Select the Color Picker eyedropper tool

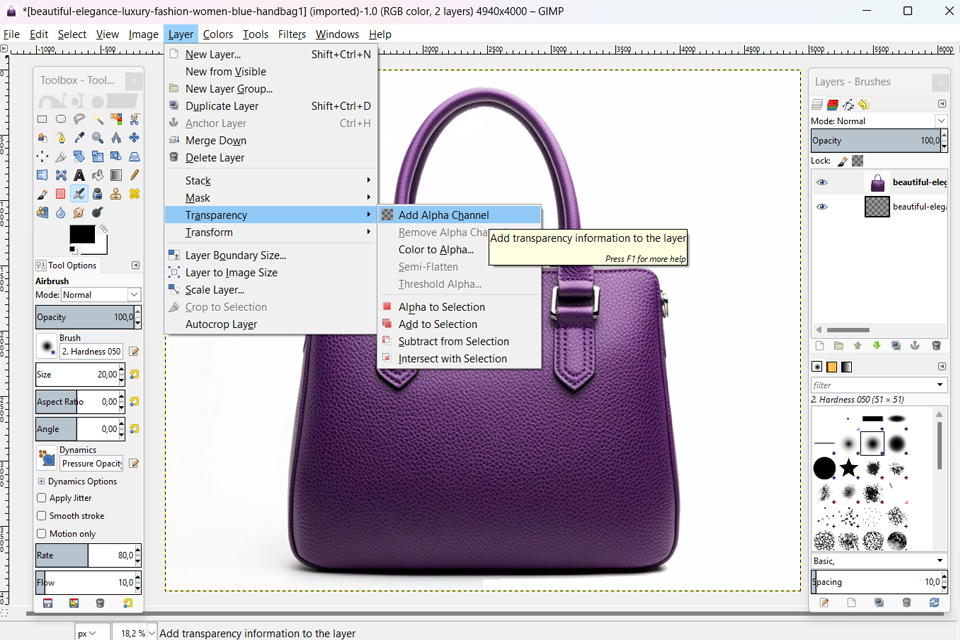tap(79, 138)
